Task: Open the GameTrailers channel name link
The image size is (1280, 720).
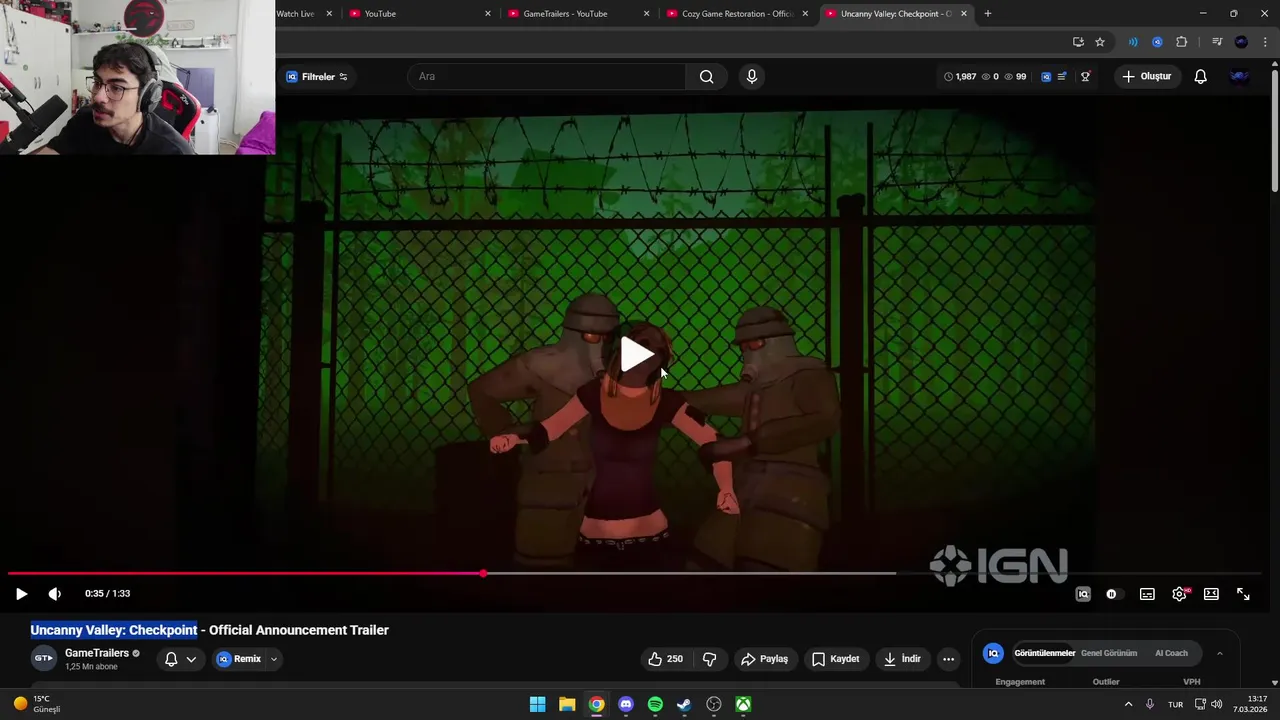Action: click(97, 653)
